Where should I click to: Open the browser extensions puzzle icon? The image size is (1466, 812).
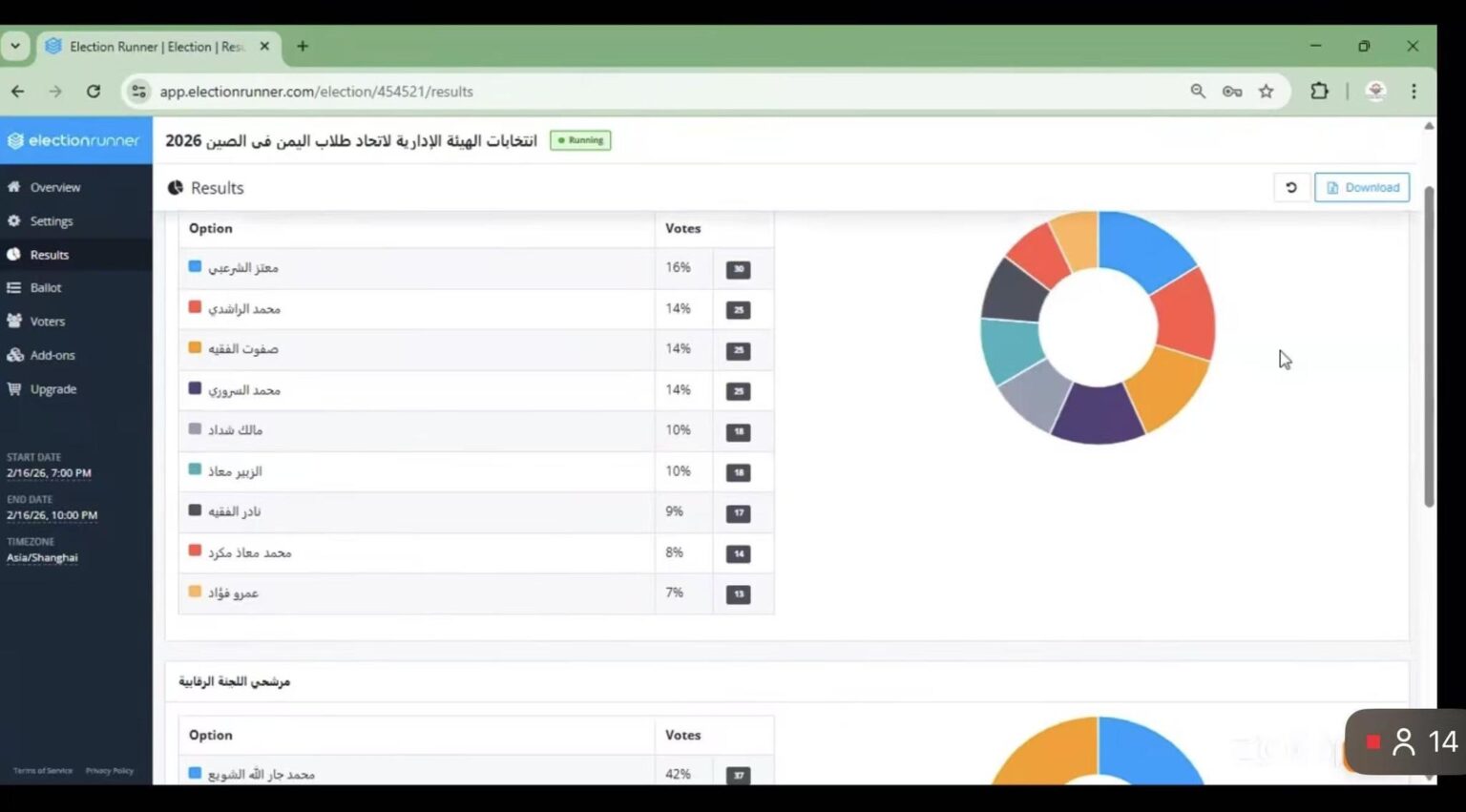tap(1319, 92)
